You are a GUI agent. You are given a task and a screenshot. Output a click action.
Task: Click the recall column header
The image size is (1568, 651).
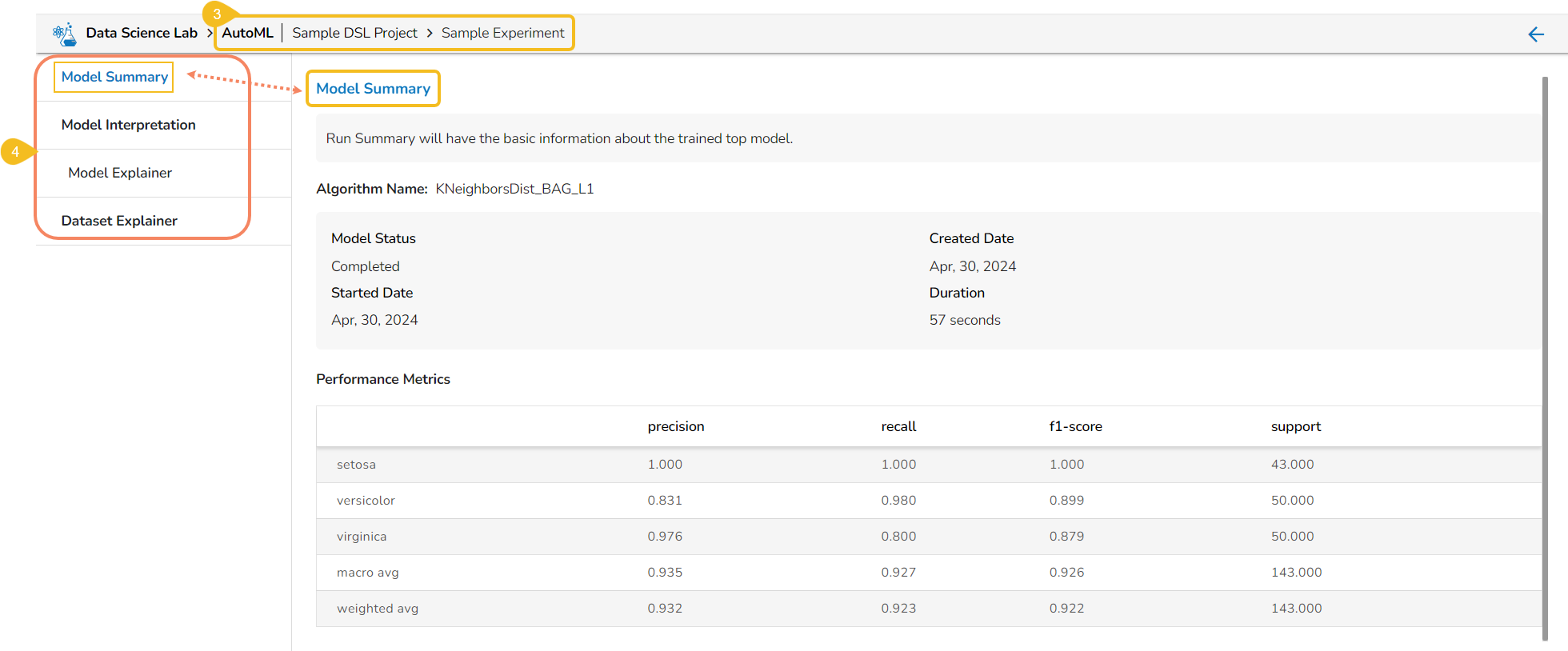(x=898, y=426)
